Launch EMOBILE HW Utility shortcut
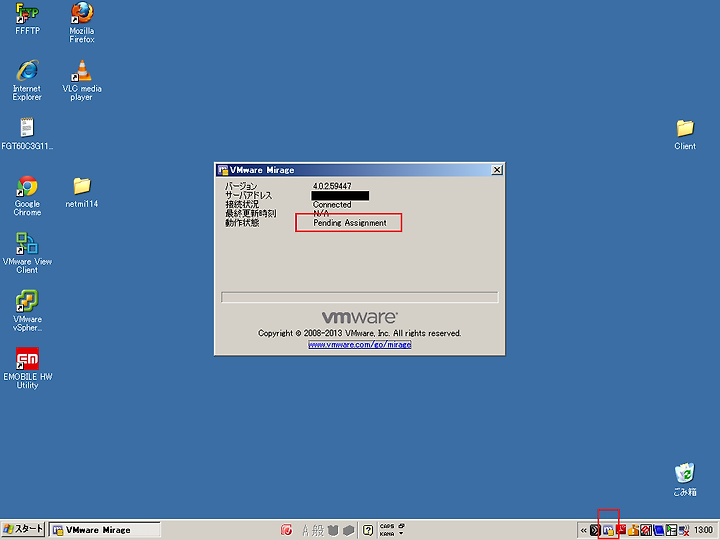The height and width of the screenshot is (540, 720). pyautogui.click(x=27, y=368)
